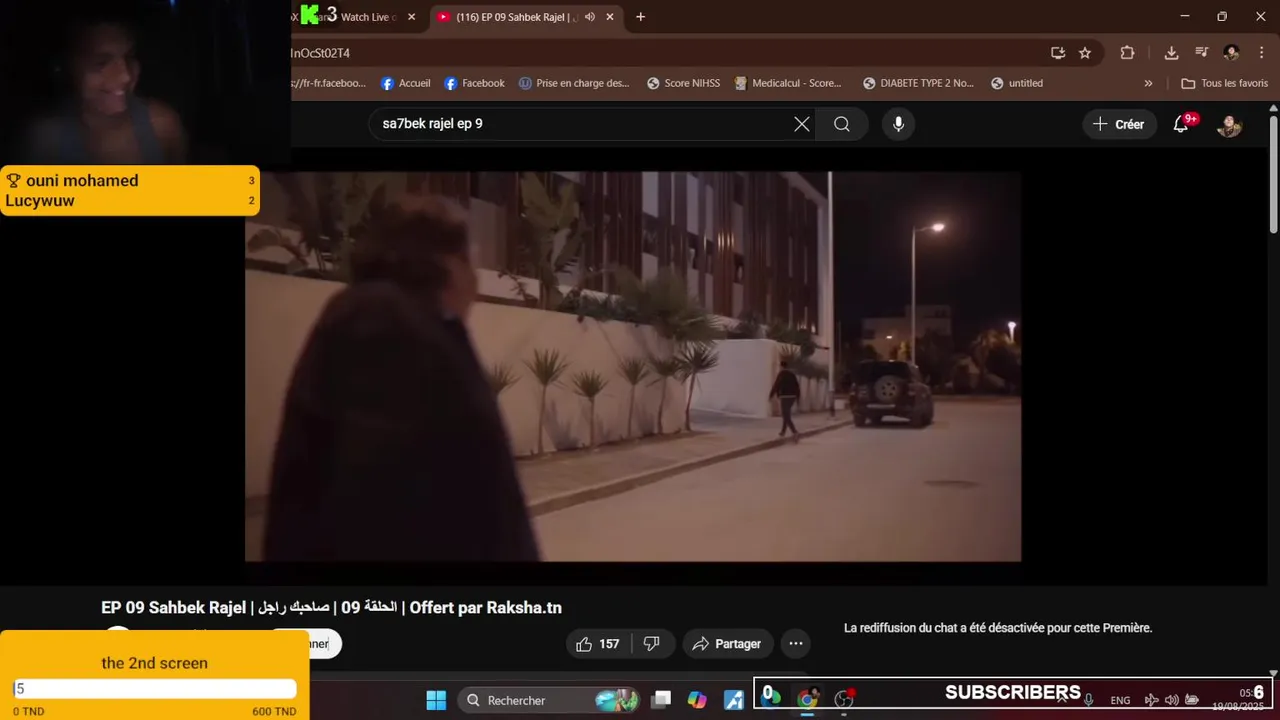
Task: Like the video with thumbs up
Action: pyautogui.click(x=597, y=644)
